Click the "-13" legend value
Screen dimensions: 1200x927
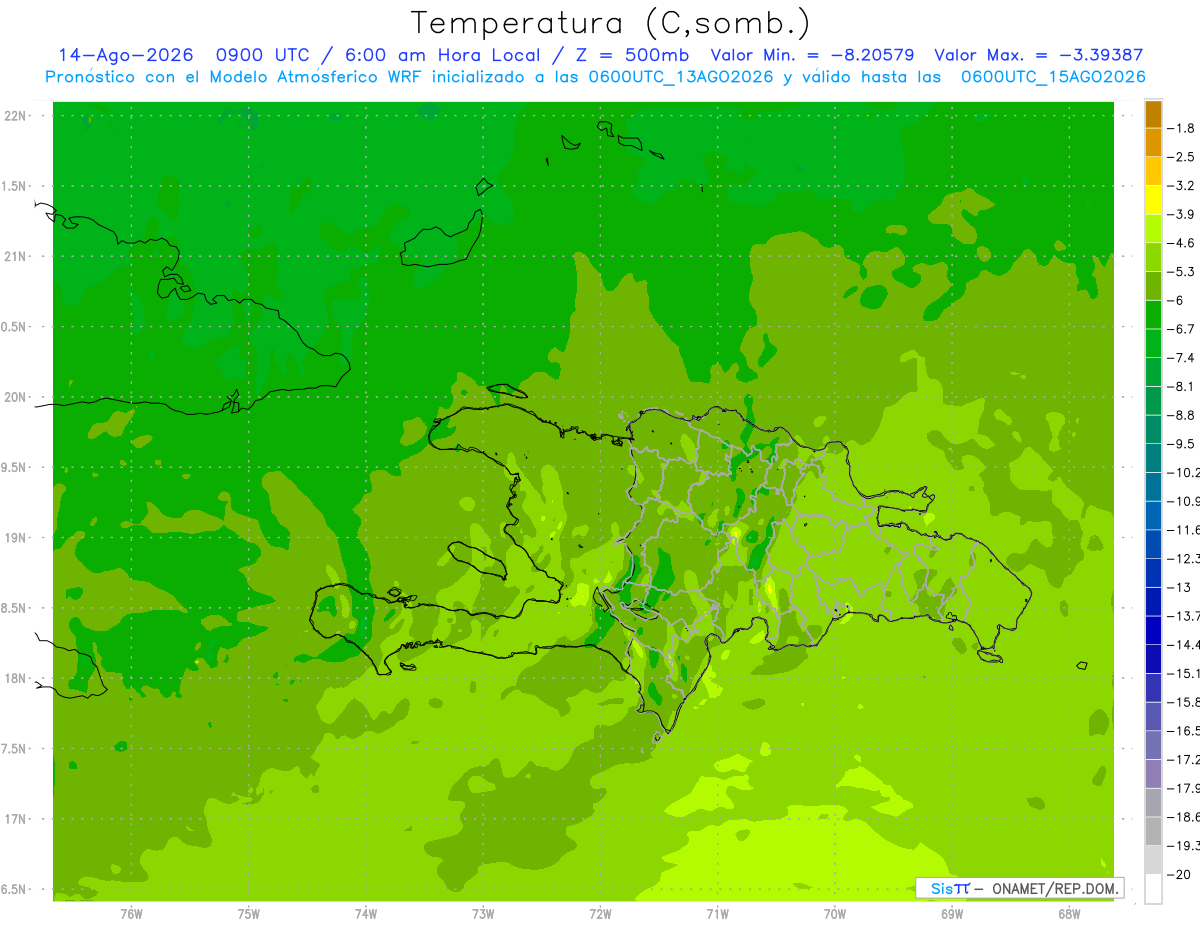pyautogui.click(x=1180, y=587)
